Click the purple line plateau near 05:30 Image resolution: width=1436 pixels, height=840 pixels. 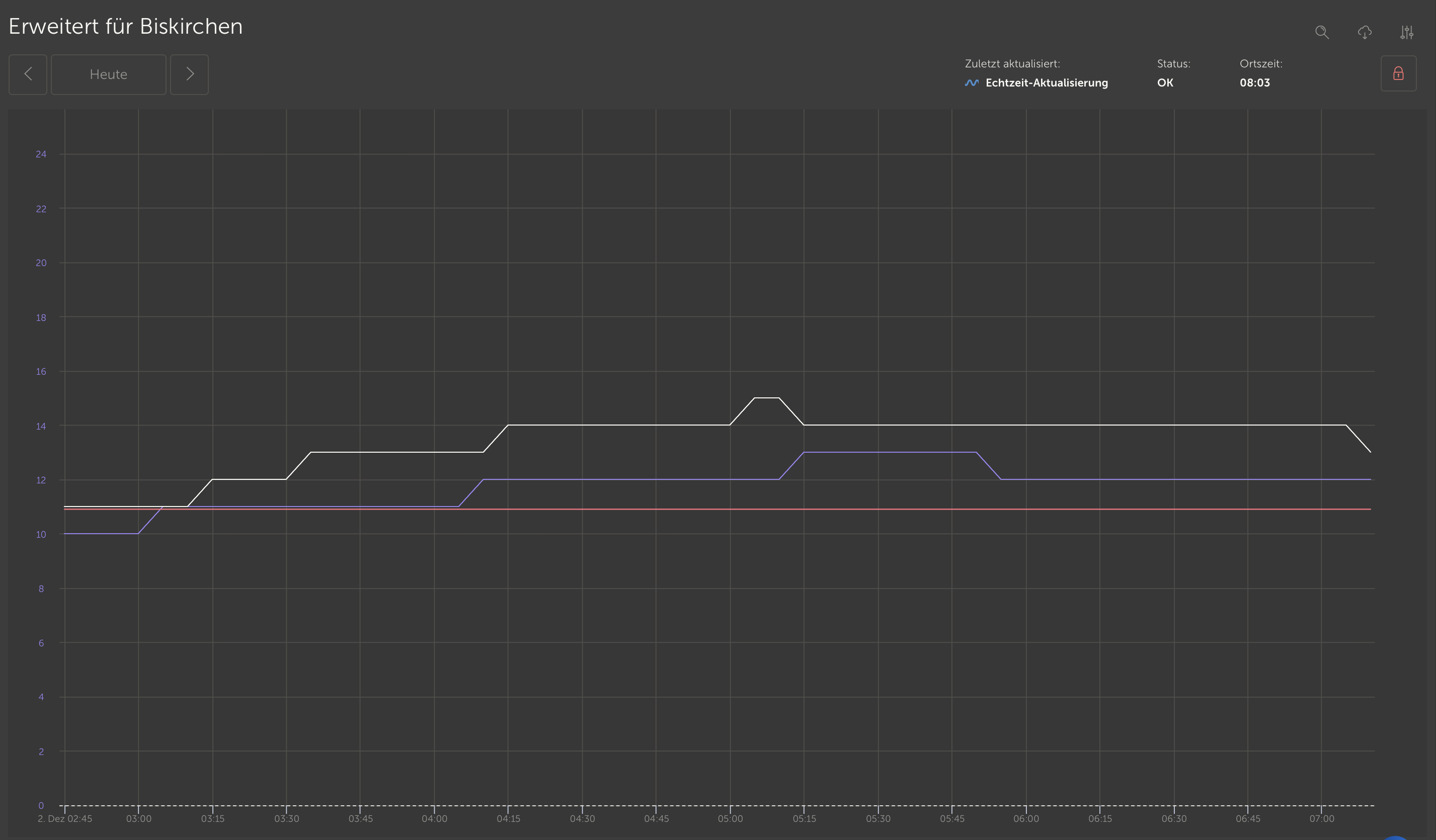point(878,452)
